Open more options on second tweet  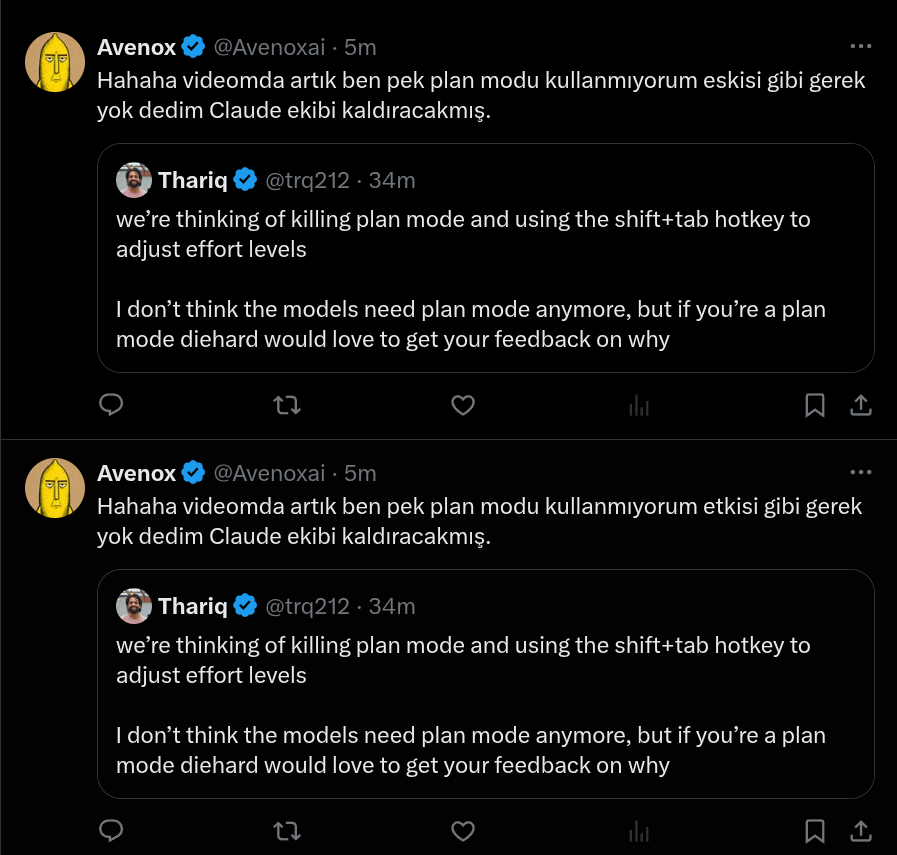pyautogui.click(x=860, y=472)
